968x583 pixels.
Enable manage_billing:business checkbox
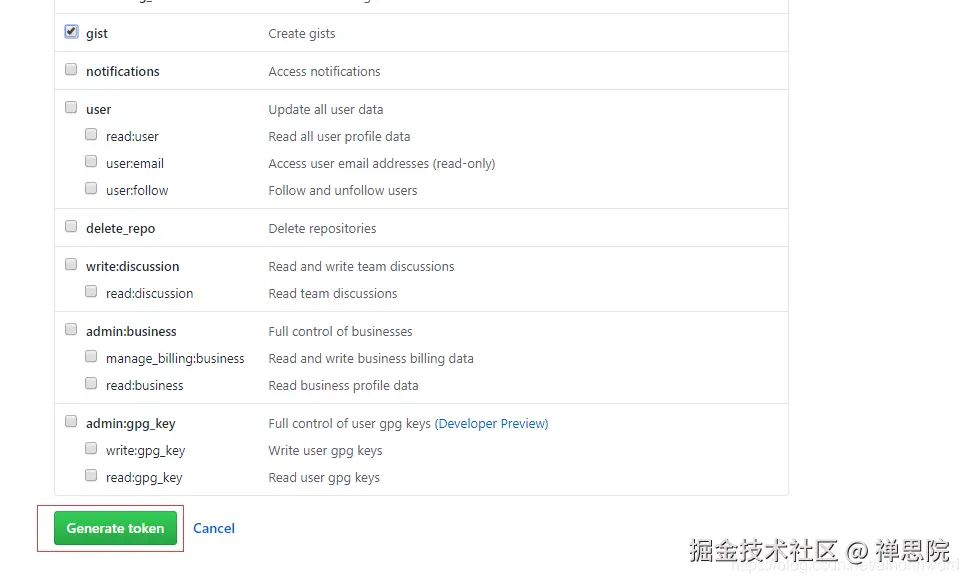click(91, 357)
